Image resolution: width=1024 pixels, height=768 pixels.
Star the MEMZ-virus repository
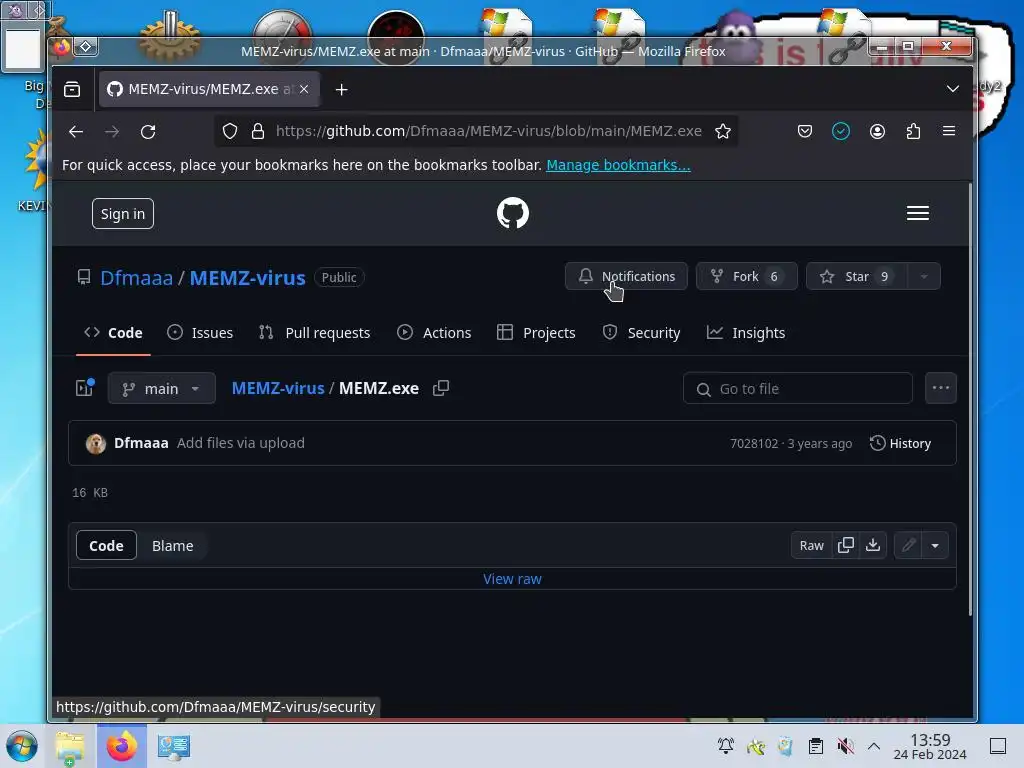[x=857, y=276]
